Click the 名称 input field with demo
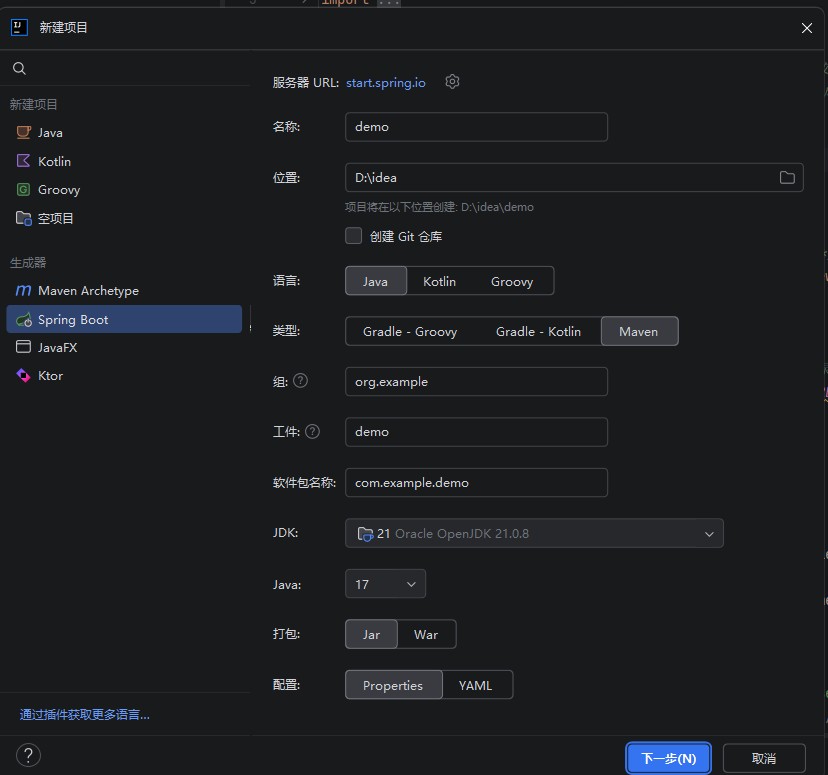This screenshot has height=775, width=828. click(476, 127)
